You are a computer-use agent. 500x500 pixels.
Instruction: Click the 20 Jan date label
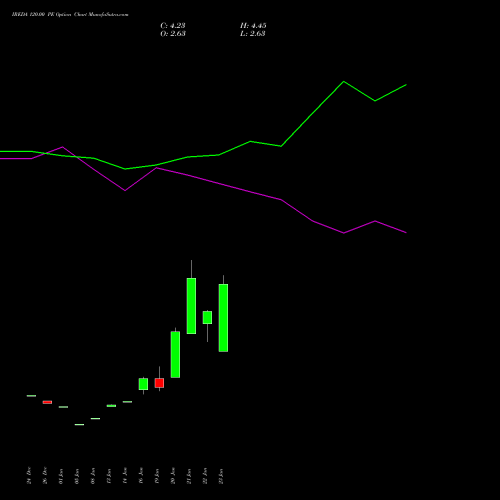pos(173,476)
